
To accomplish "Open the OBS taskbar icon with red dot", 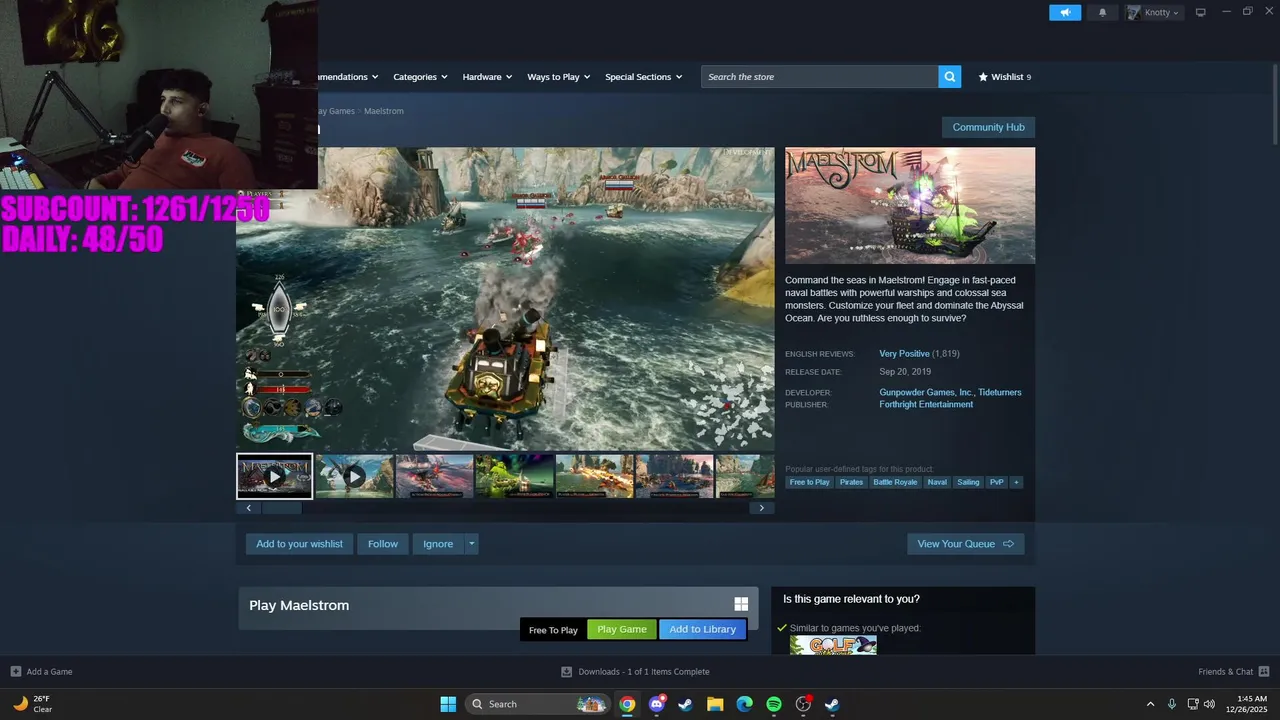I will point(803,704).
